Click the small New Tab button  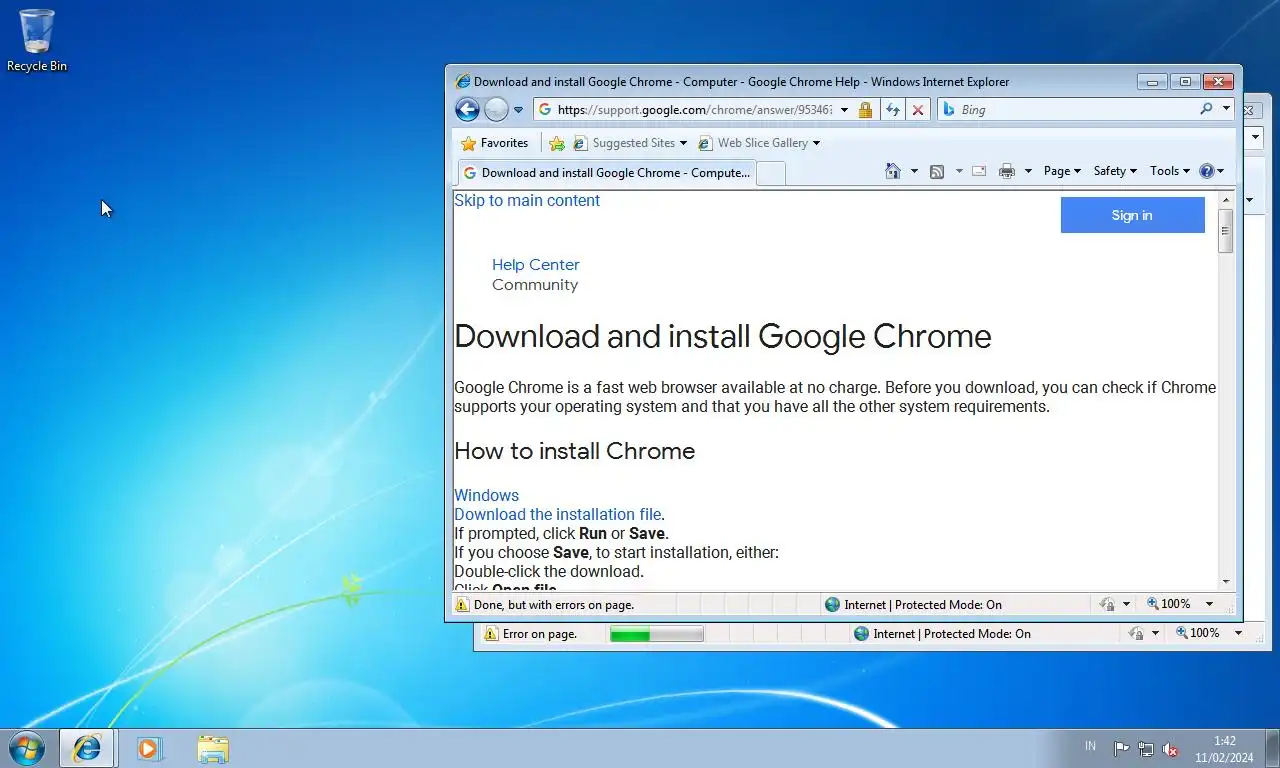point(770,174)
